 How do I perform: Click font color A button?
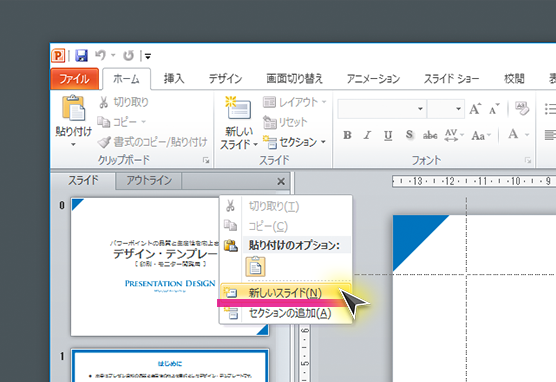pos(513,134)
